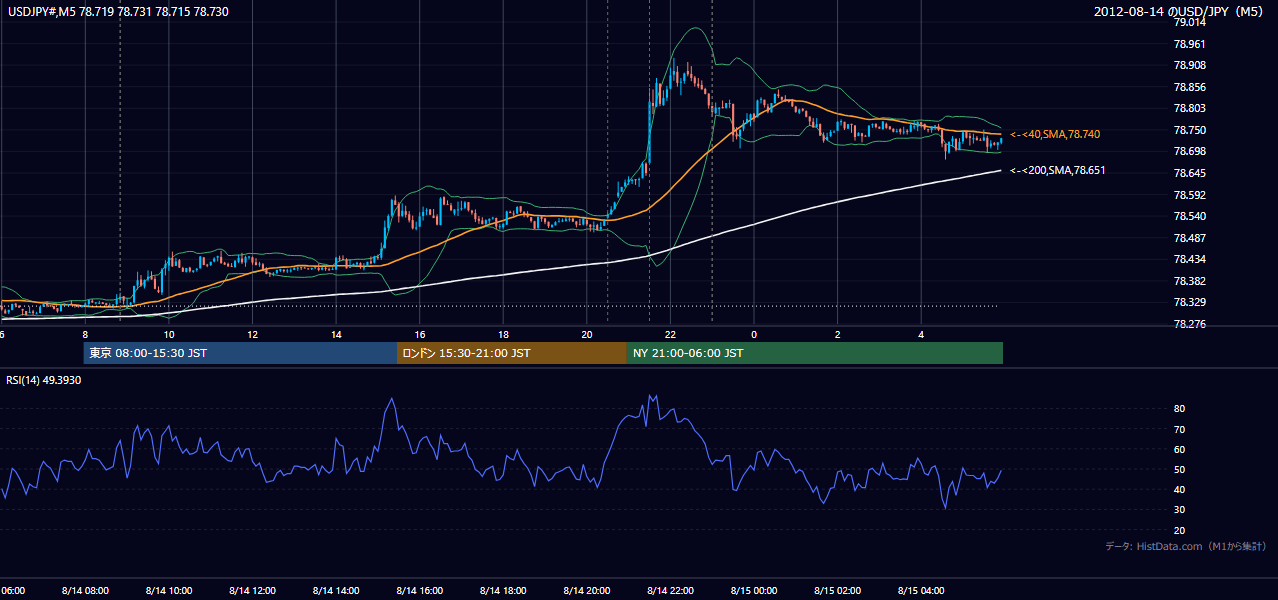The width and height of the screenshot is (1278, 600).
Task: Click RSI scale level 80
Action: pyautogui.click(x=1180, y=409)
